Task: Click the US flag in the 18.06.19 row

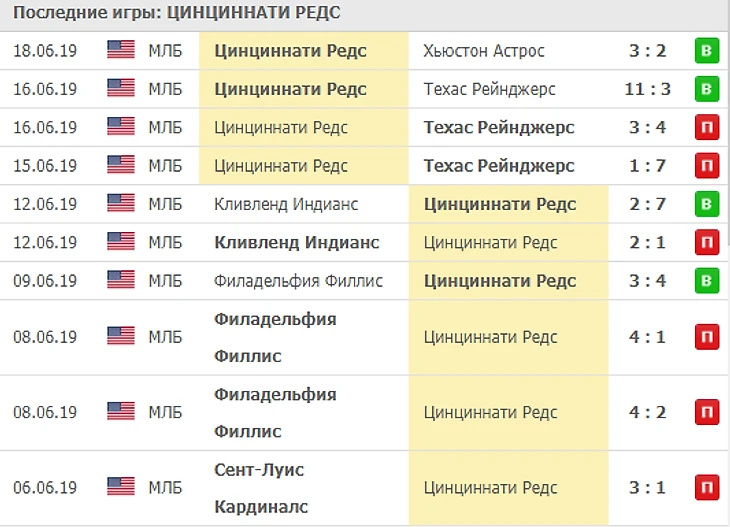Action: tap(121, 50)
